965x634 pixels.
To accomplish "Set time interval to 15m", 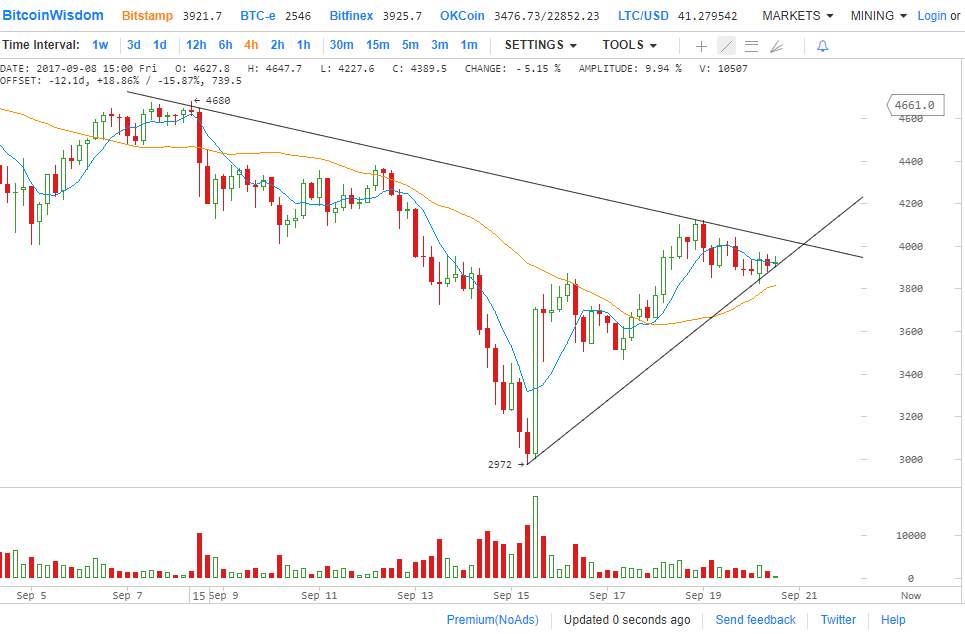I will click(377, 45).
